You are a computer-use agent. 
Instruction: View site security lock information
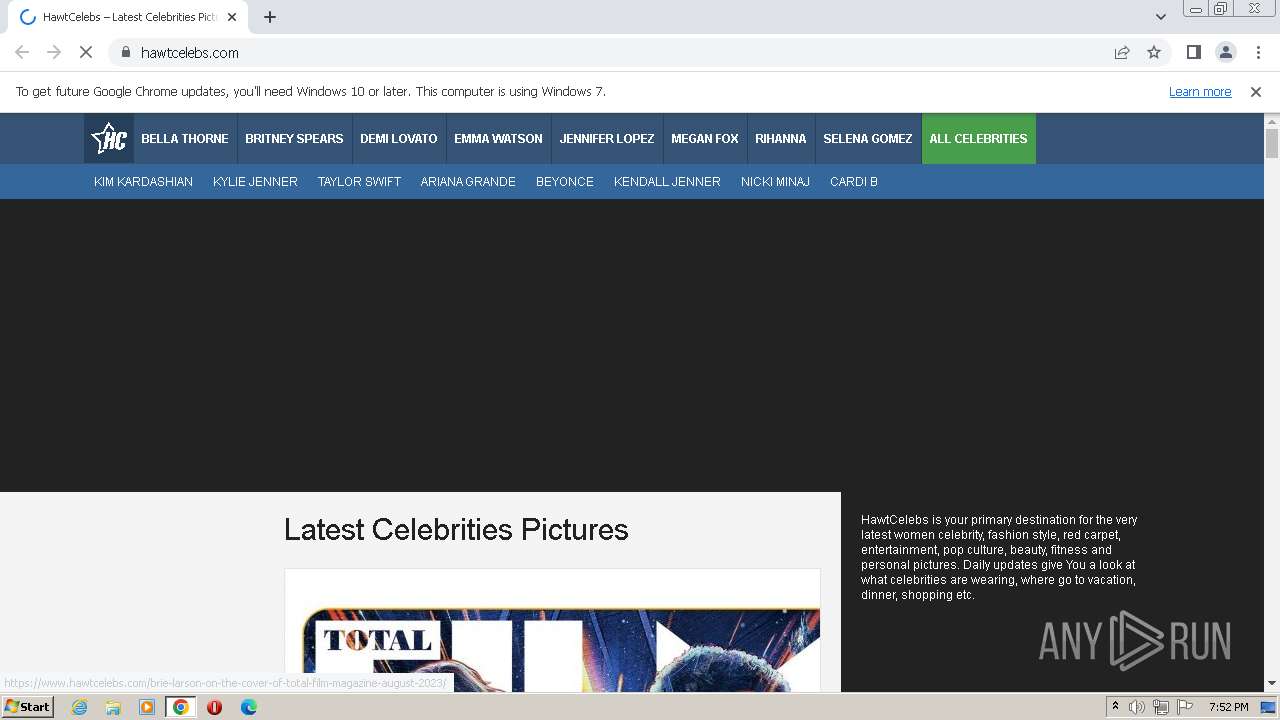[126, 52]
